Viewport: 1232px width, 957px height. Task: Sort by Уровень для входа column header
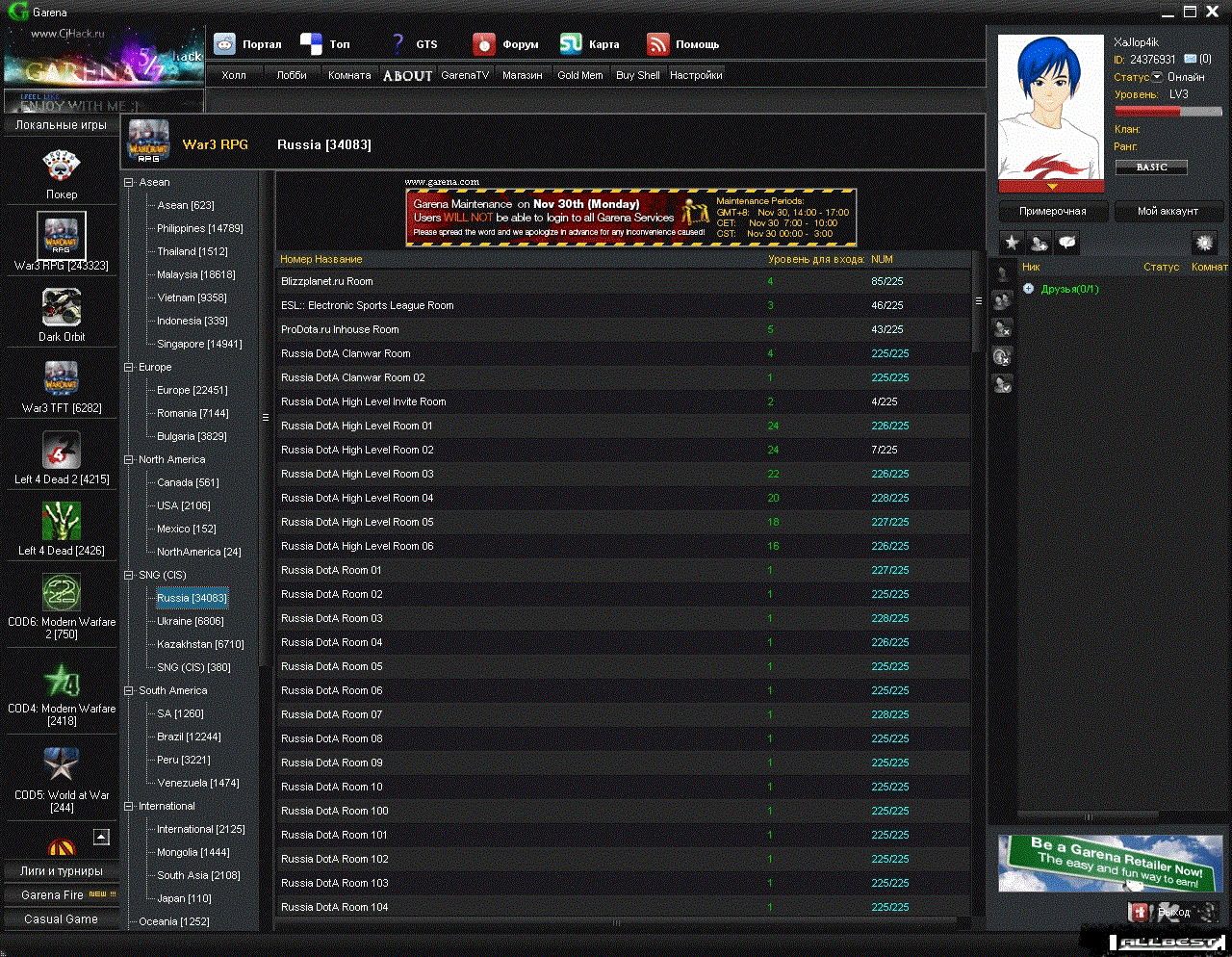pos(816,259)
